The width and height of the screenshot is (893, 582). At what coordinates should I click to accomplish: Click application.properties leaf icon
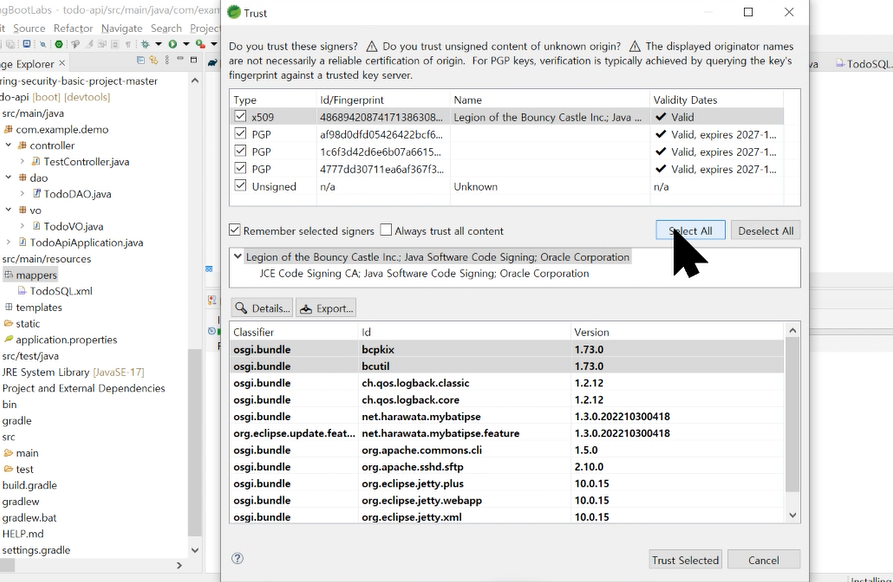point(8,339)
